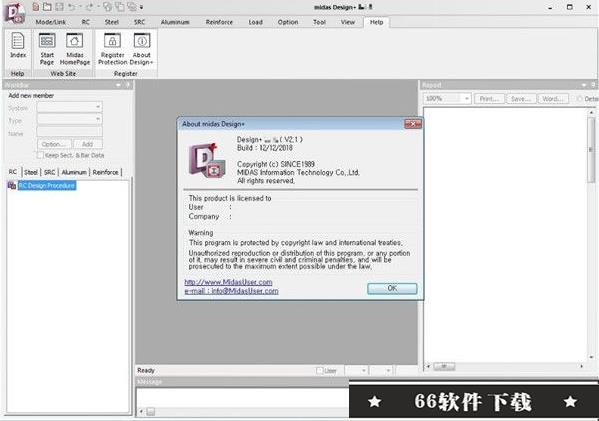Click the Undo quick access icon
This screenshot has width=599, height=421.
pyautogui.click(x=71, y=6)
